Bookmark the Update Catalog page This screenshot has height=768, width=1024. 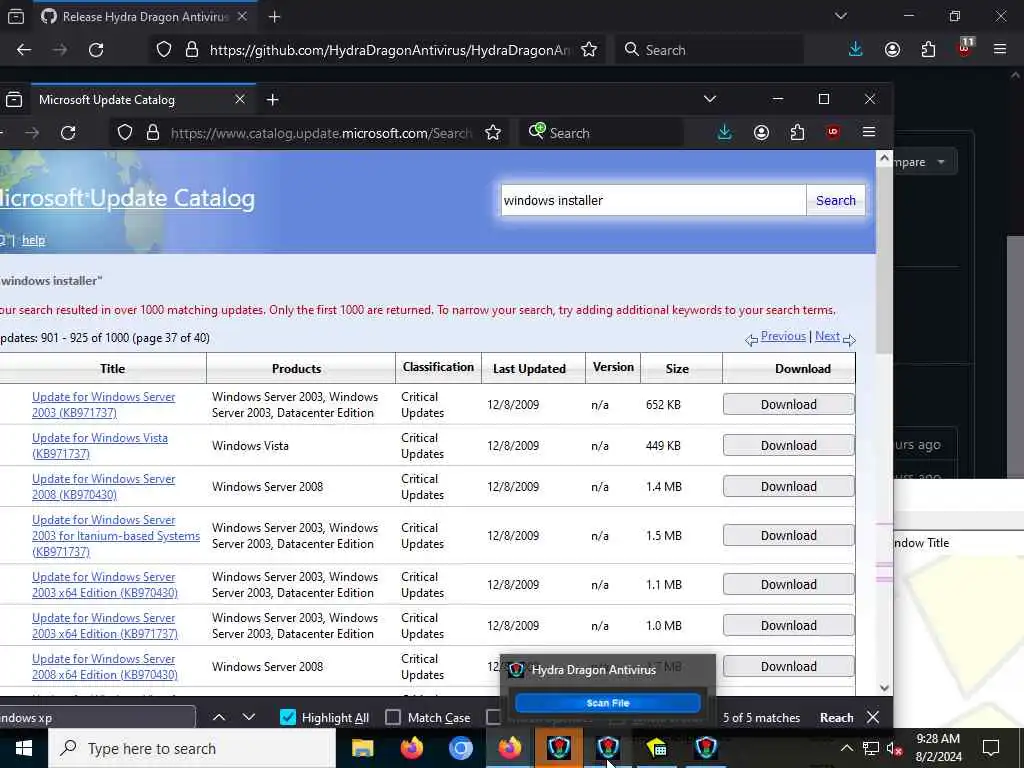tap(493, 133)
